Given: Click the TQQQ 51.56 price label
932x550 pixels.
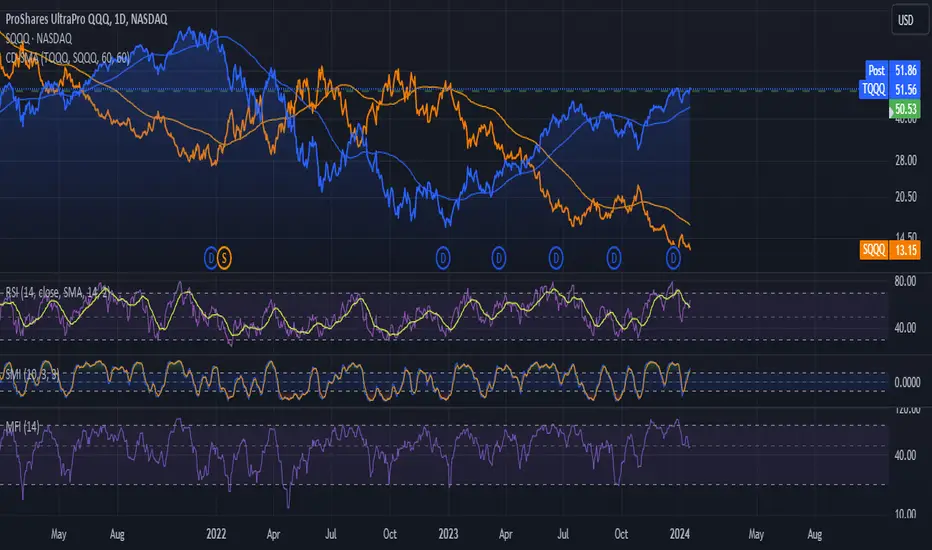Looking at the screenshot, I should coord(890,90).
